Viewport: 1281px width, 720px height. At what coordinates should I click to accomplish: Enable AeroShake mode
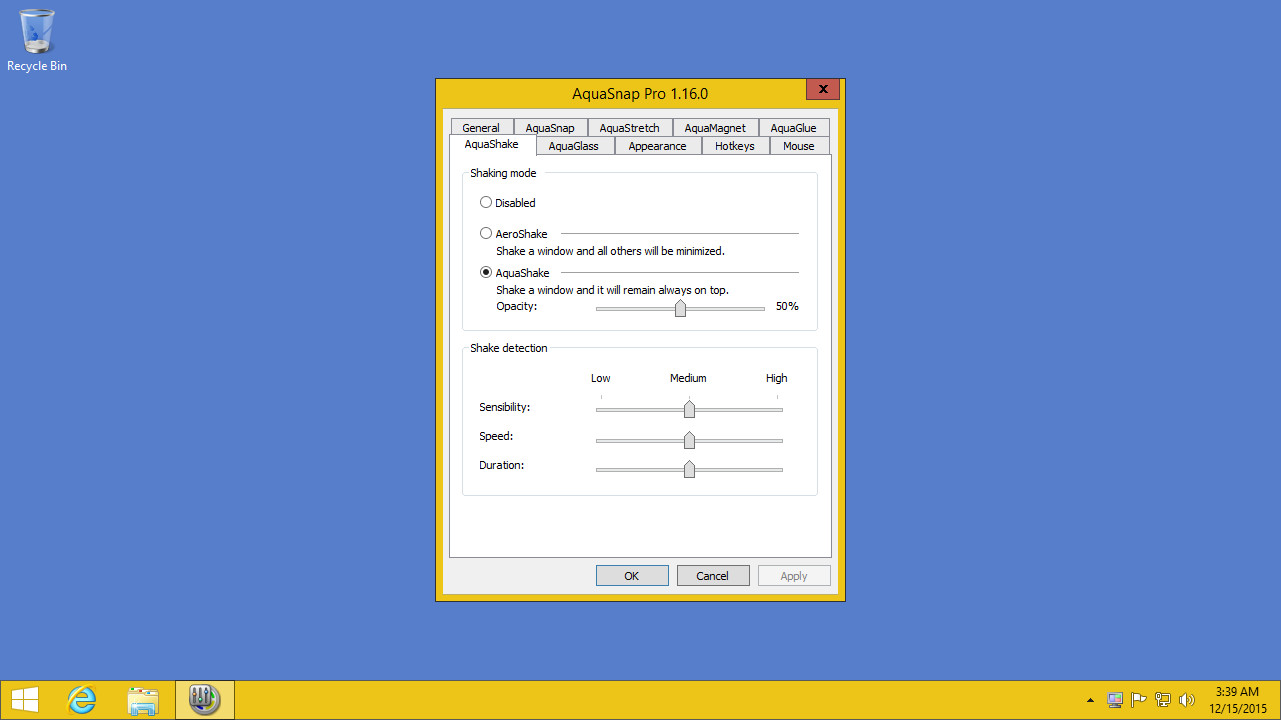[x=486, y=233]
